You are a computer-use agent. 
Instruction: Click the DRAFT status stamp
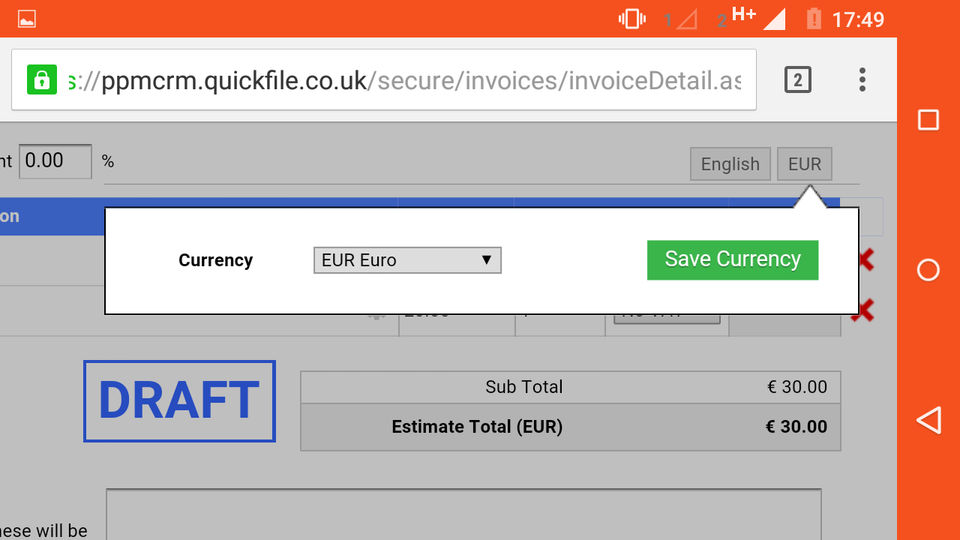click(179, 401)
